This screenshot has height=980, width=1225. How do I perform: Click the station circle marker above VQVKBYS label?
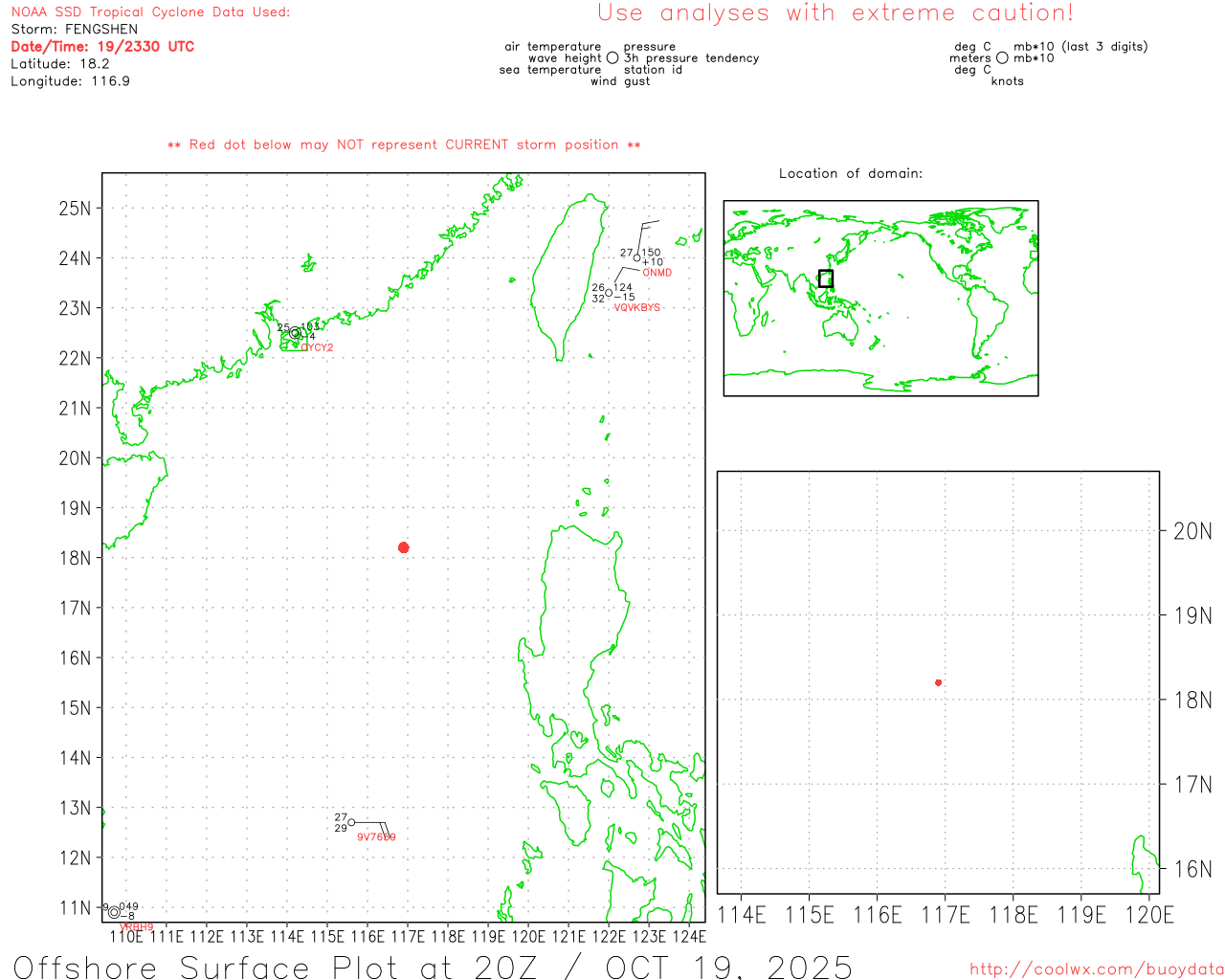pos(609,293)
